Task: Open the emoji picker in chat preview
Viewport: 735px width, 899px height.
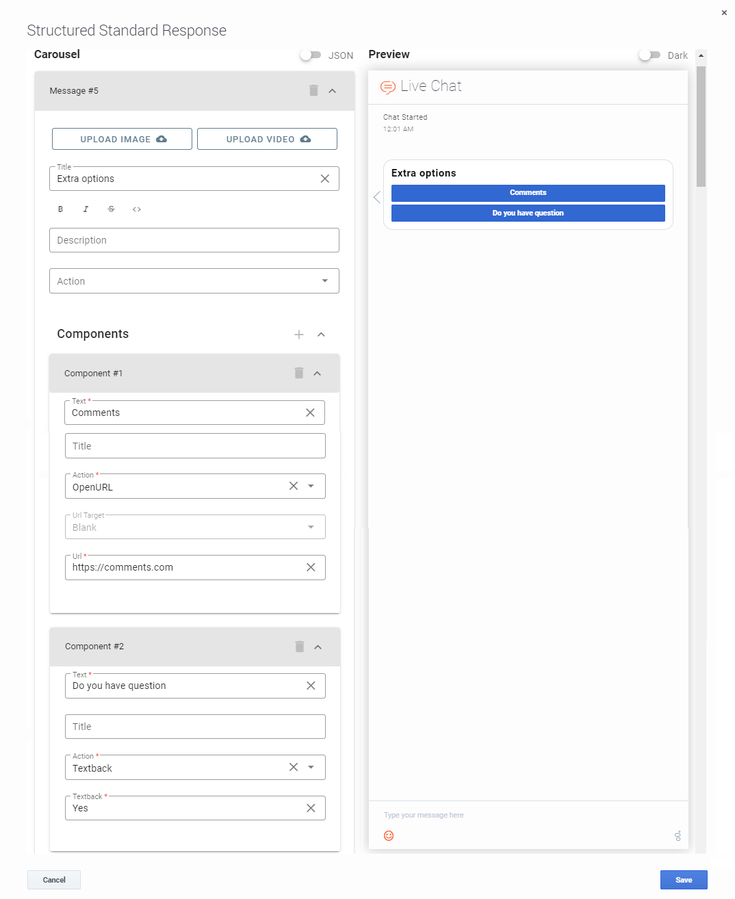Action: click(389, 836)
